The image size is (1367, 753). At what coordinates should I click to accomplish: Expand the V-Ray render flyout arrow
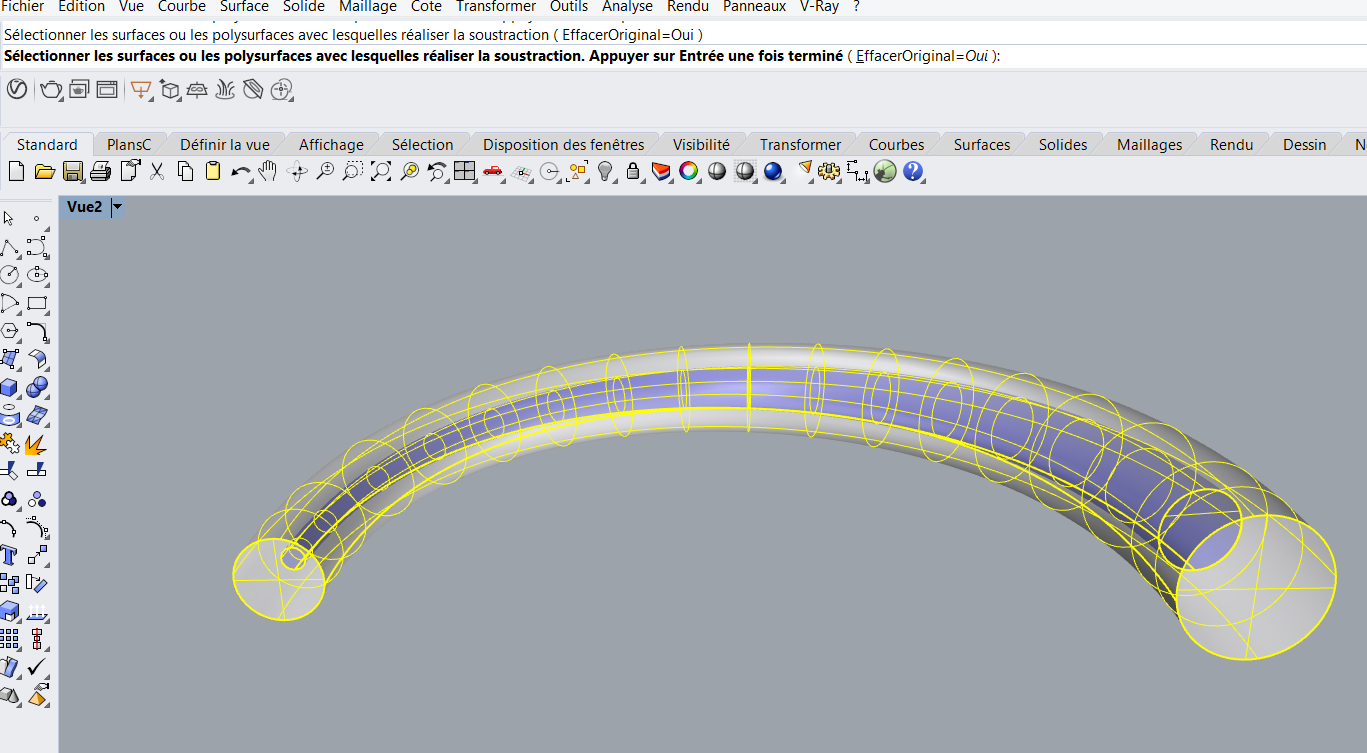click(x=62, y=98)
